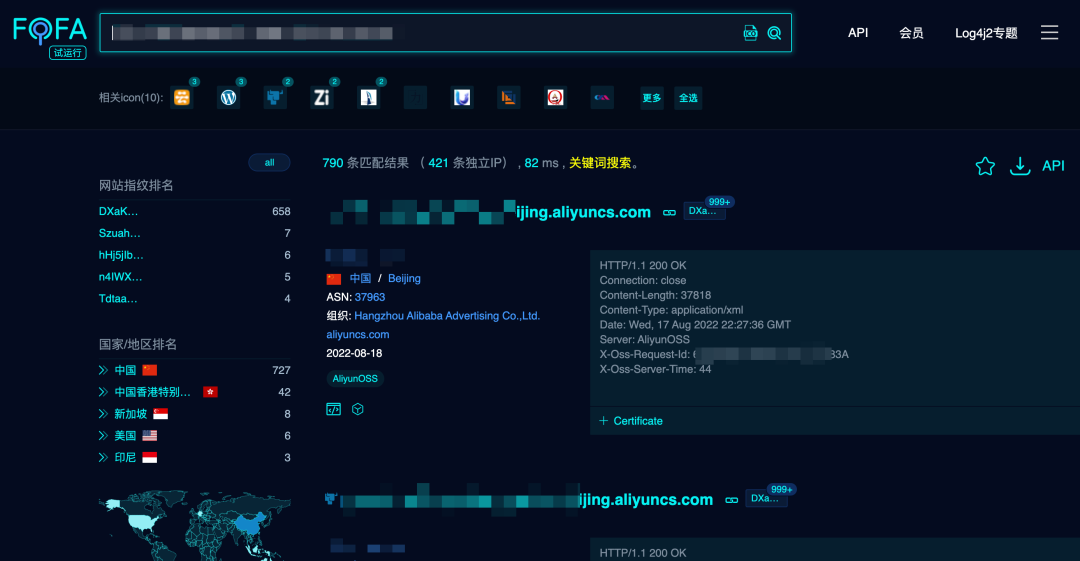Filter by Szuah fingerprint
Viewport: 1080px width, 561px height.
point(119,233)
